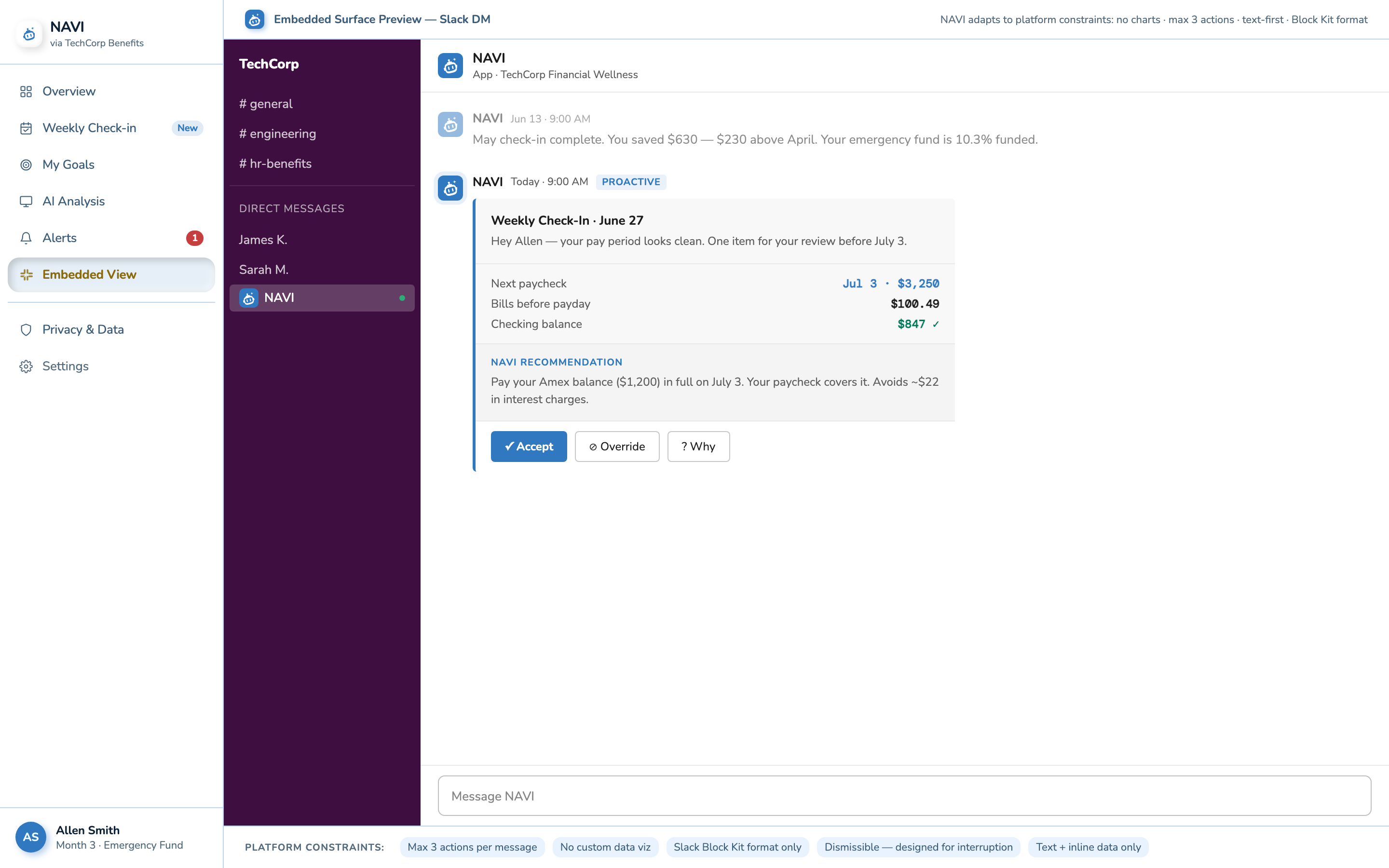1389x868 pixels.
Task: Open the Weekly Check-in page
Action: click(111, 128)
